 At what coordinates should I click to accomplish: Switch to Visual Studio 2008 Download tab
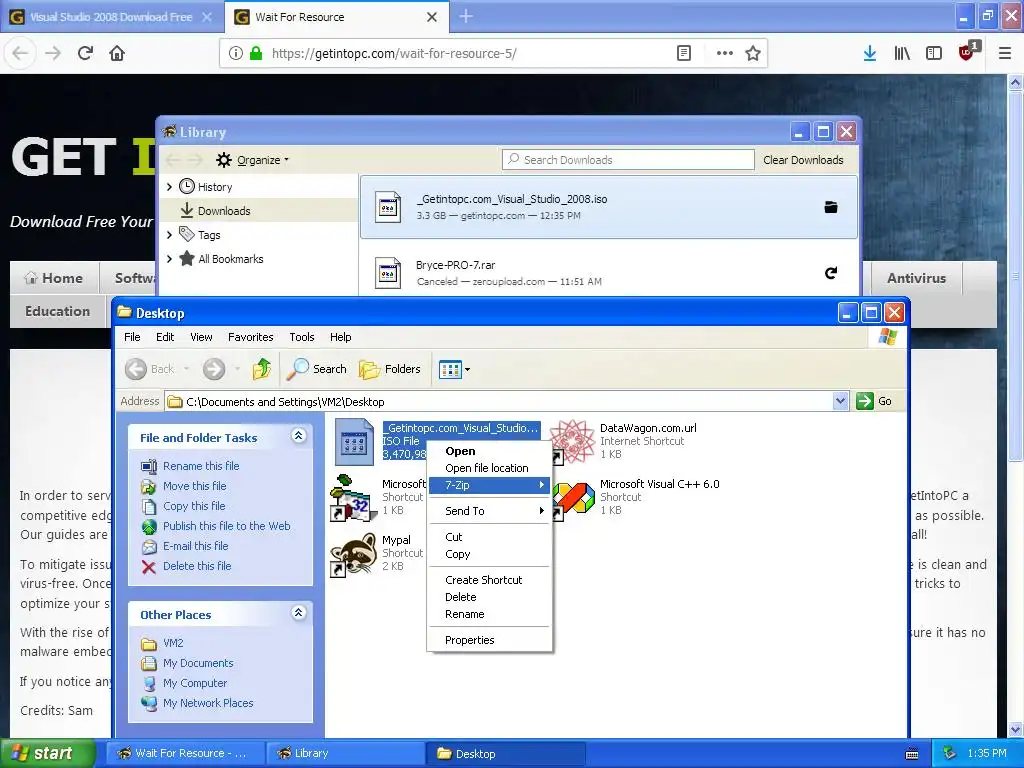111,17
